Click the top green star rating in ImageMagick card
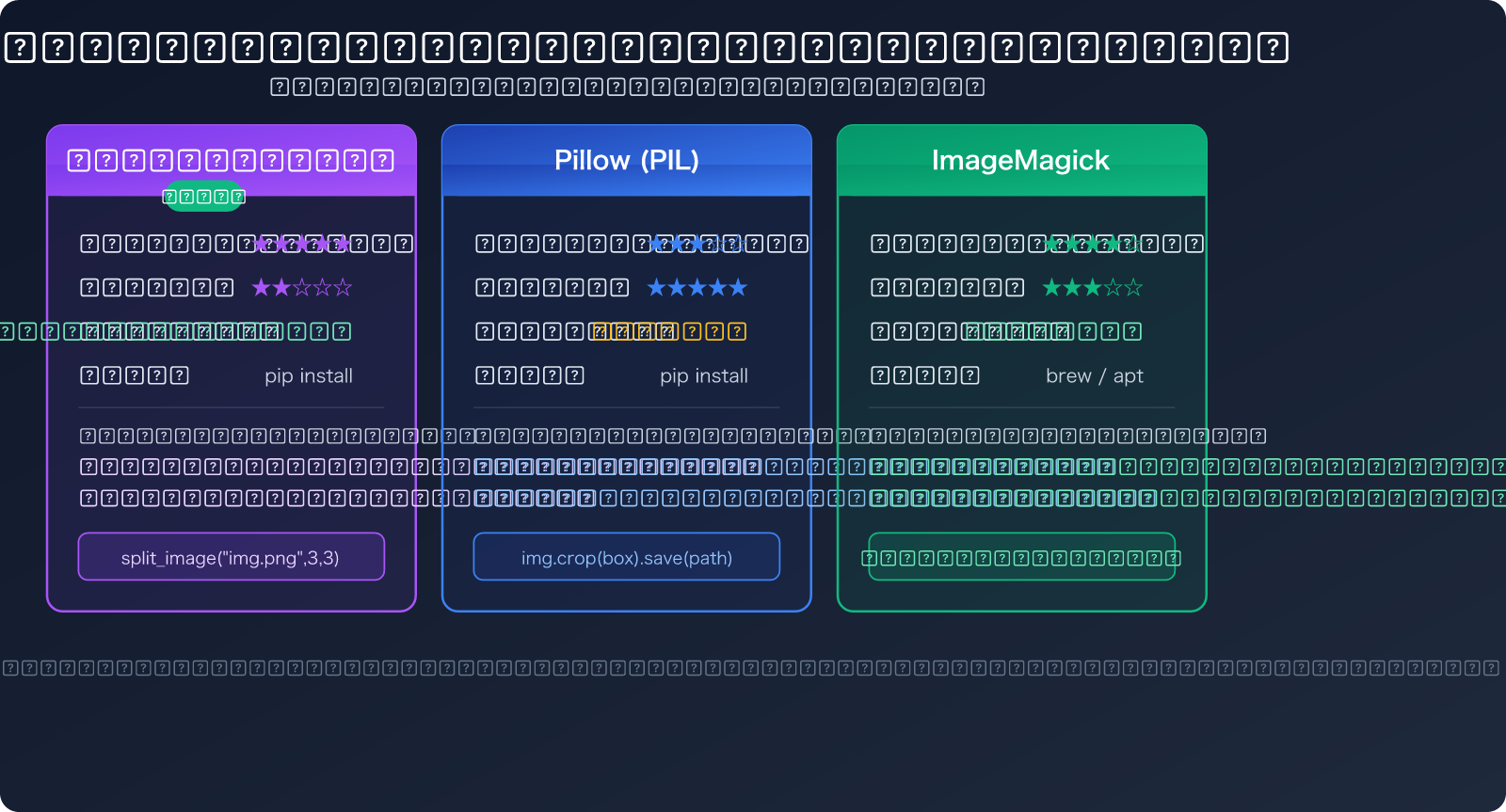 pyautogui.click(x=1092, y=244)
